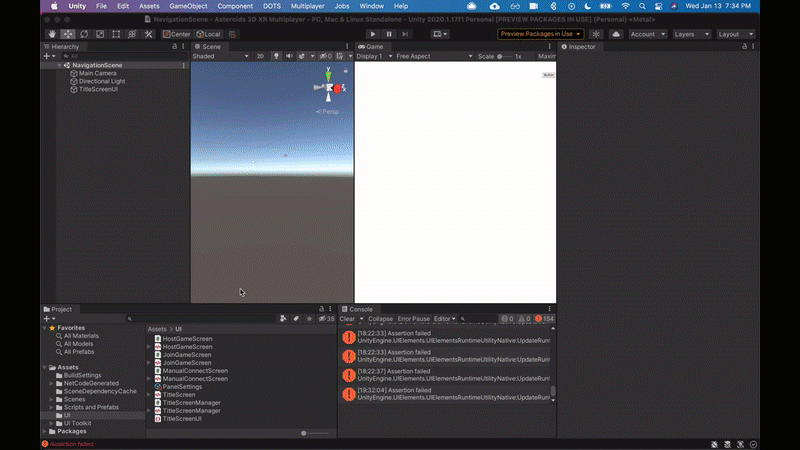Collapse the Favorites group in Project
The image size is (800, 450).
tap(45, 328)
